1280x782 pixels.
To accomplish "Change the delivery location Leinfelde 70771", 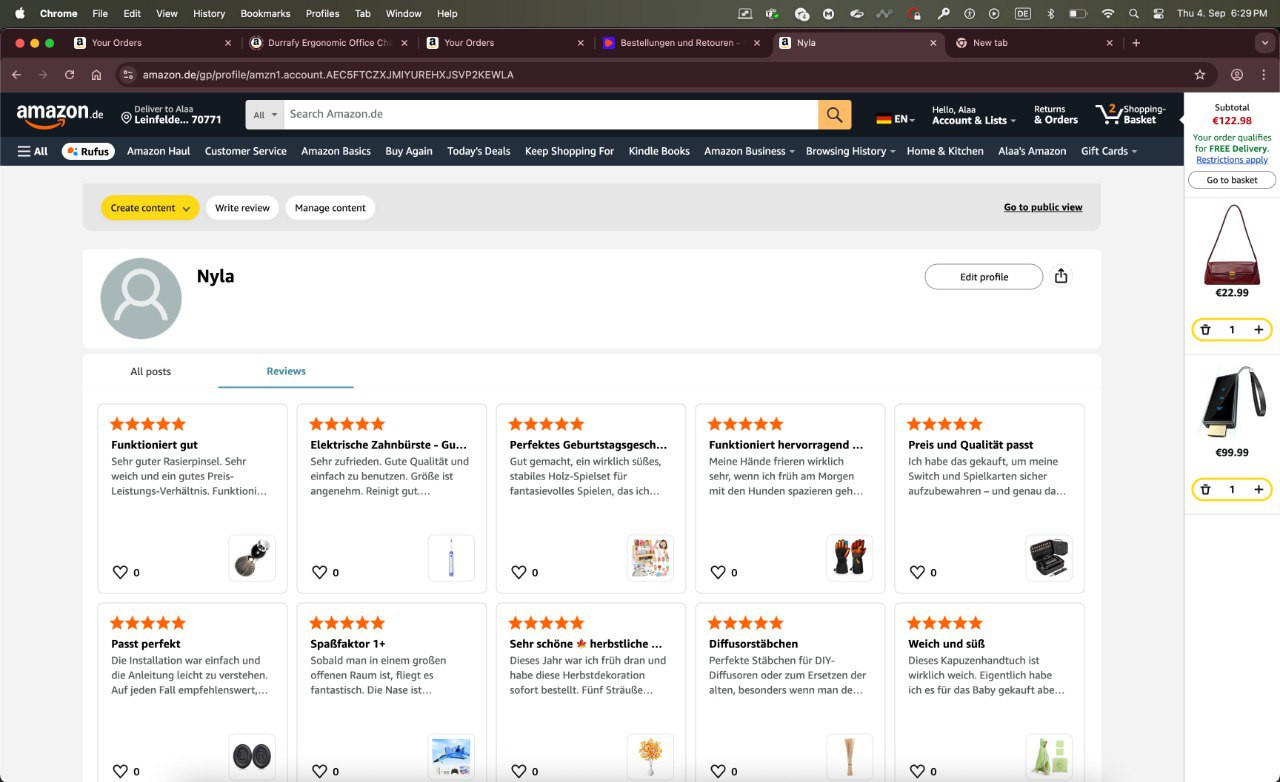I will 171,115.
